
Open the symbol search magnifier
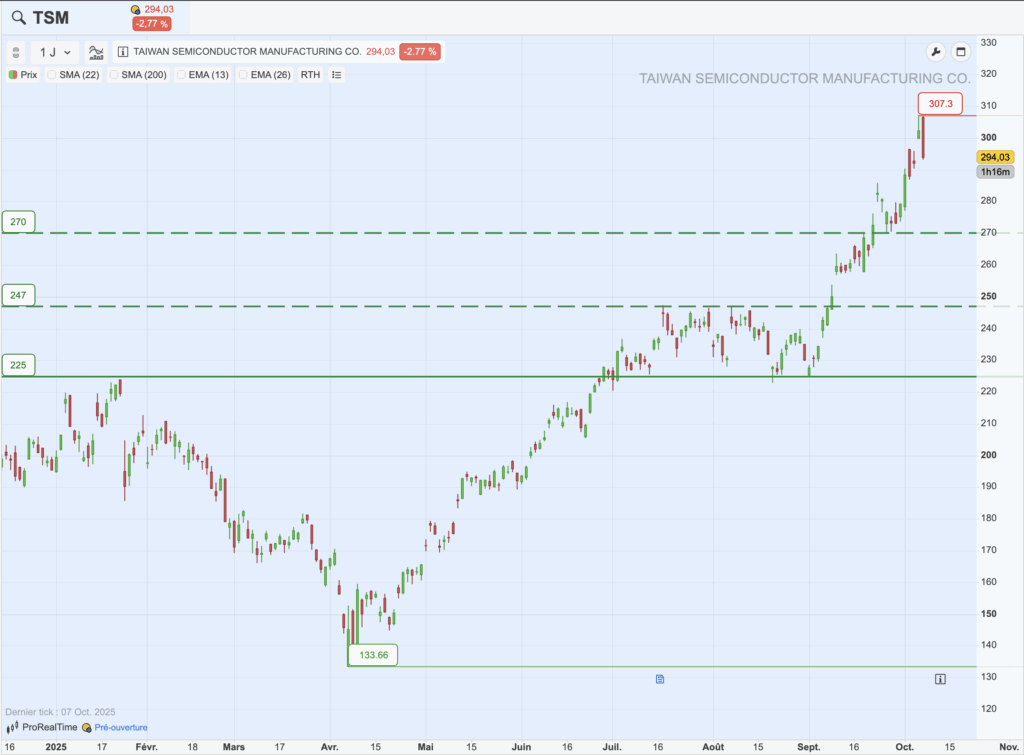point(16,17)
